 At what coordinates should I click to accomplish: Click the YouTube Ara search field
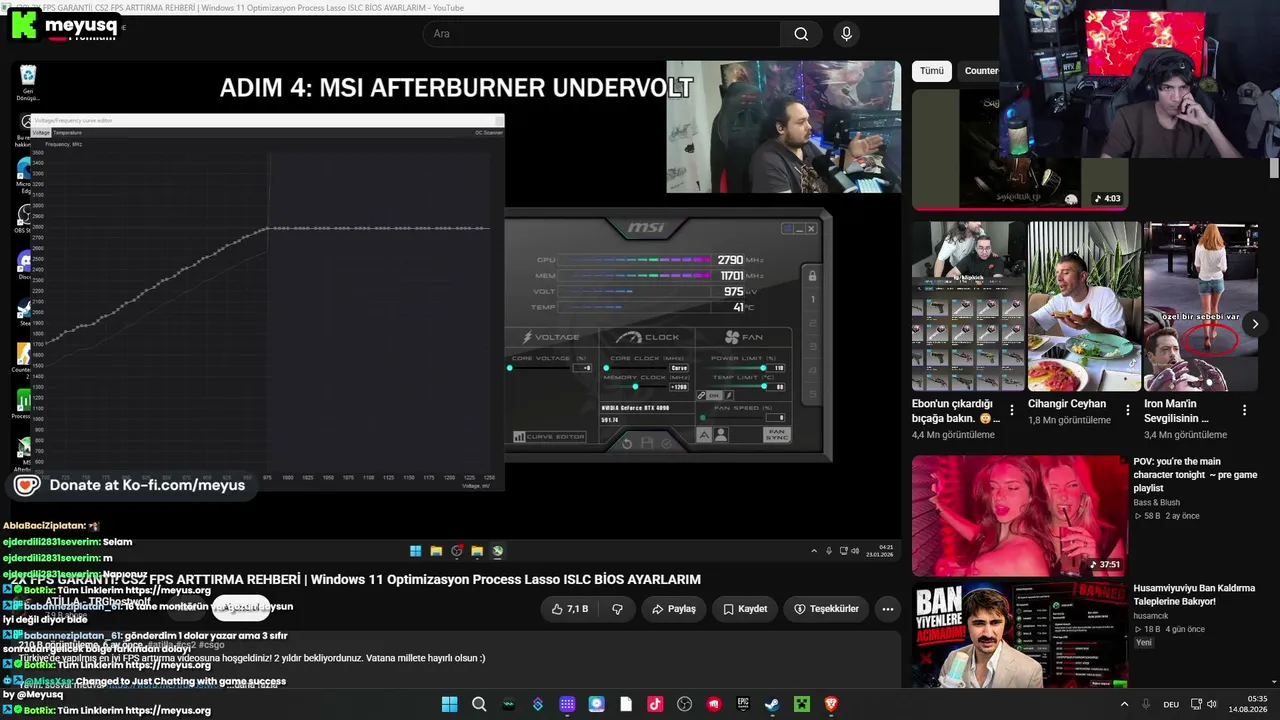point(602,34)
